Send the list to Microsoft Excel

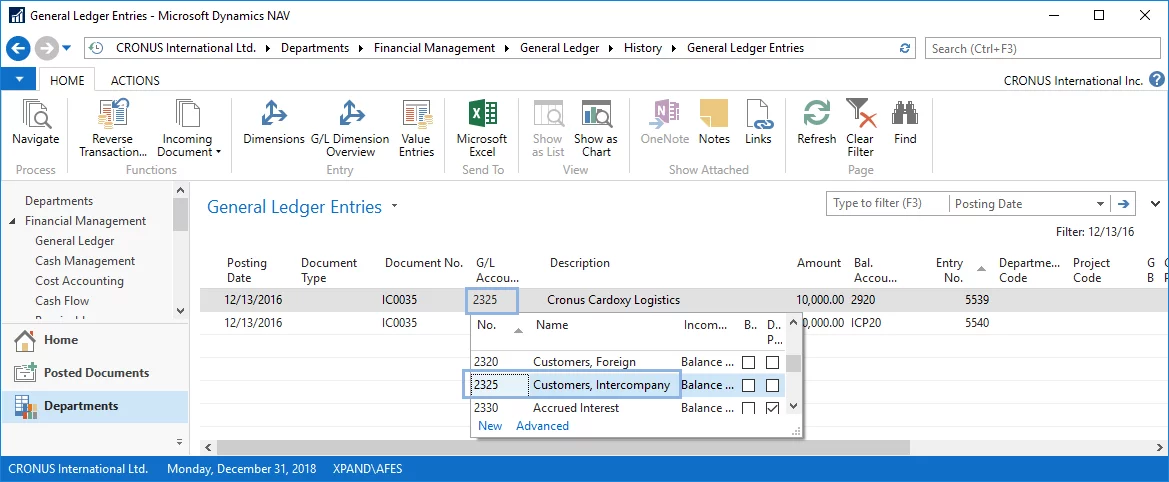tap(482, 117)
